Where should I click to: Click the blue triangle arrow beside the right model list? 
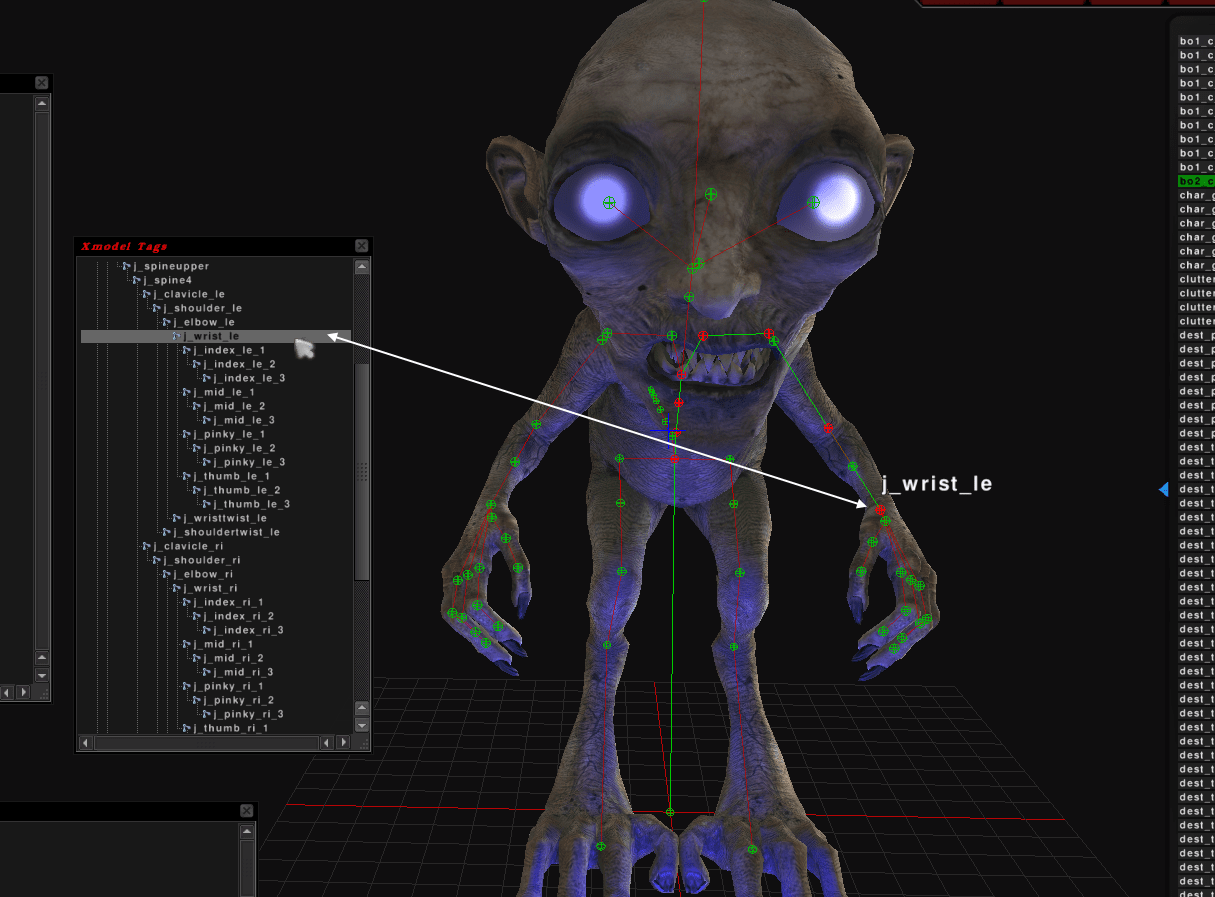pos(1163,489)
